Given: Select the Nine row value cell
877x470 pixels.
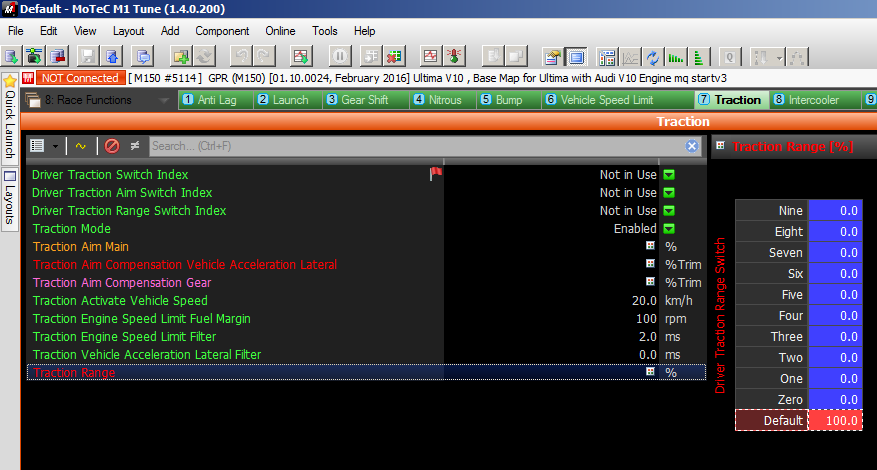Looking at the screenshot, I should coord(835,210).
